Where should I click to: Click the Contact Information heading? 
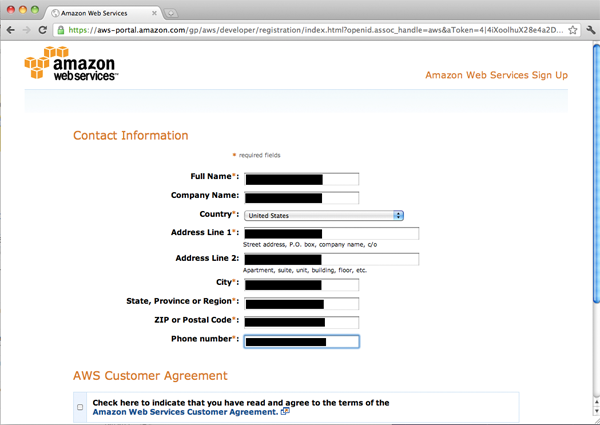[x=130, y=135]
